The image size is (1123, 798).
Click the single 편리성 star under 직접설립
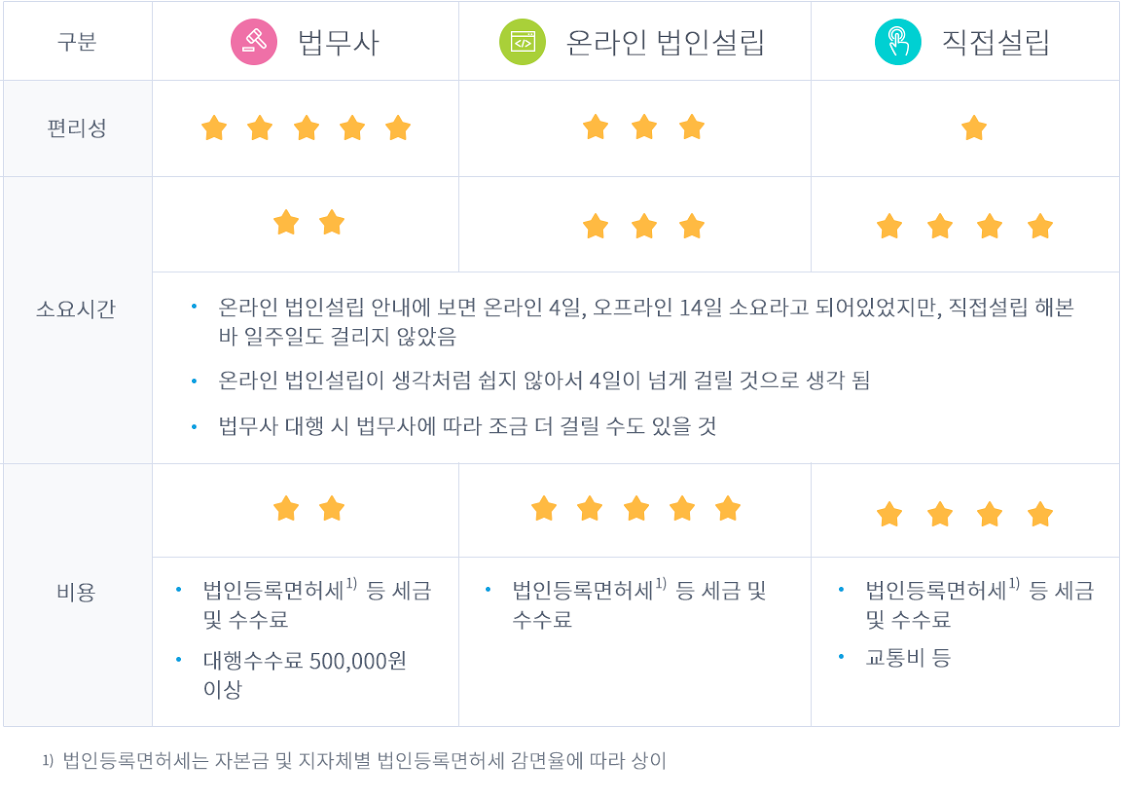[x=973, y=128]
